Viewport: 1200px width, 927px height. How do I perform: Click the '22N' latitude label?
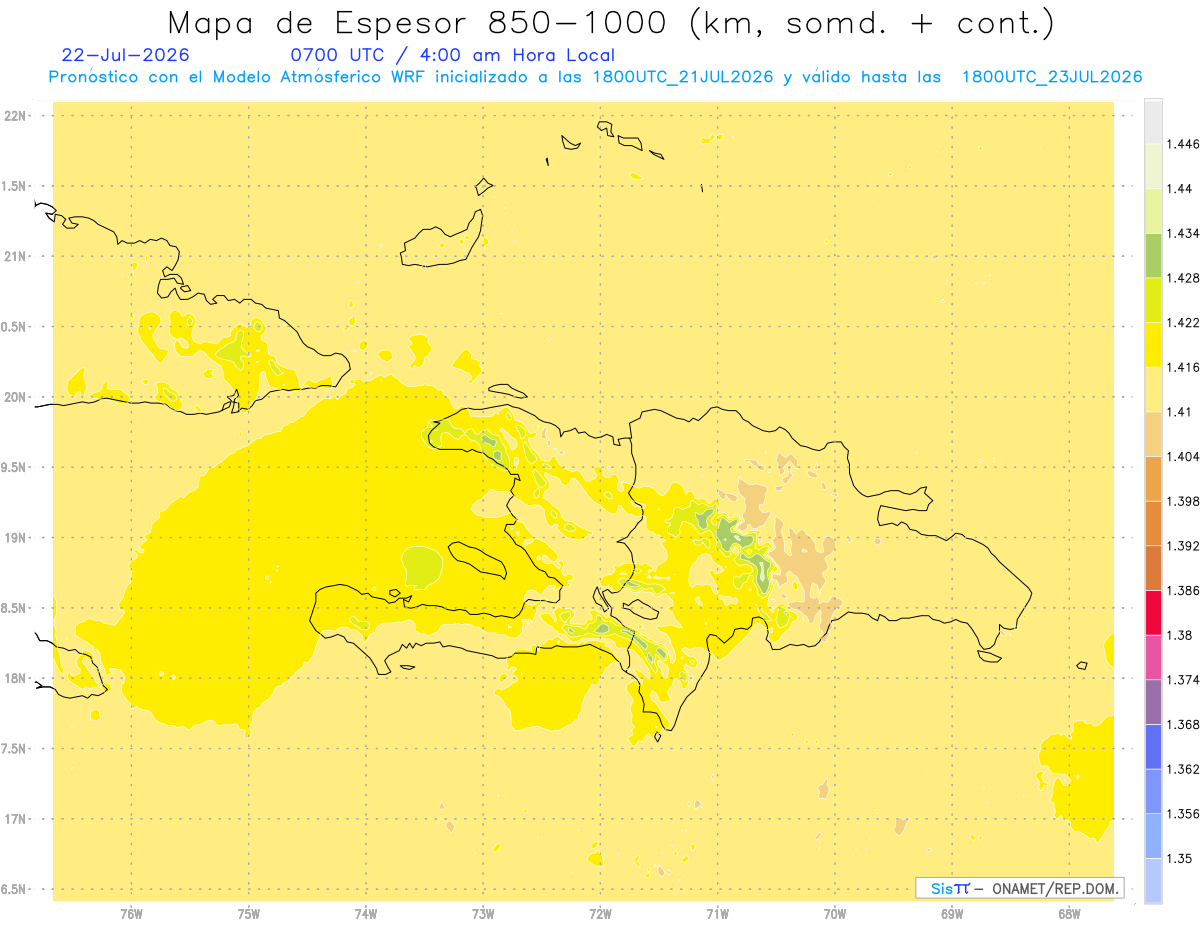pyautogui.click(x=15, y=115)
